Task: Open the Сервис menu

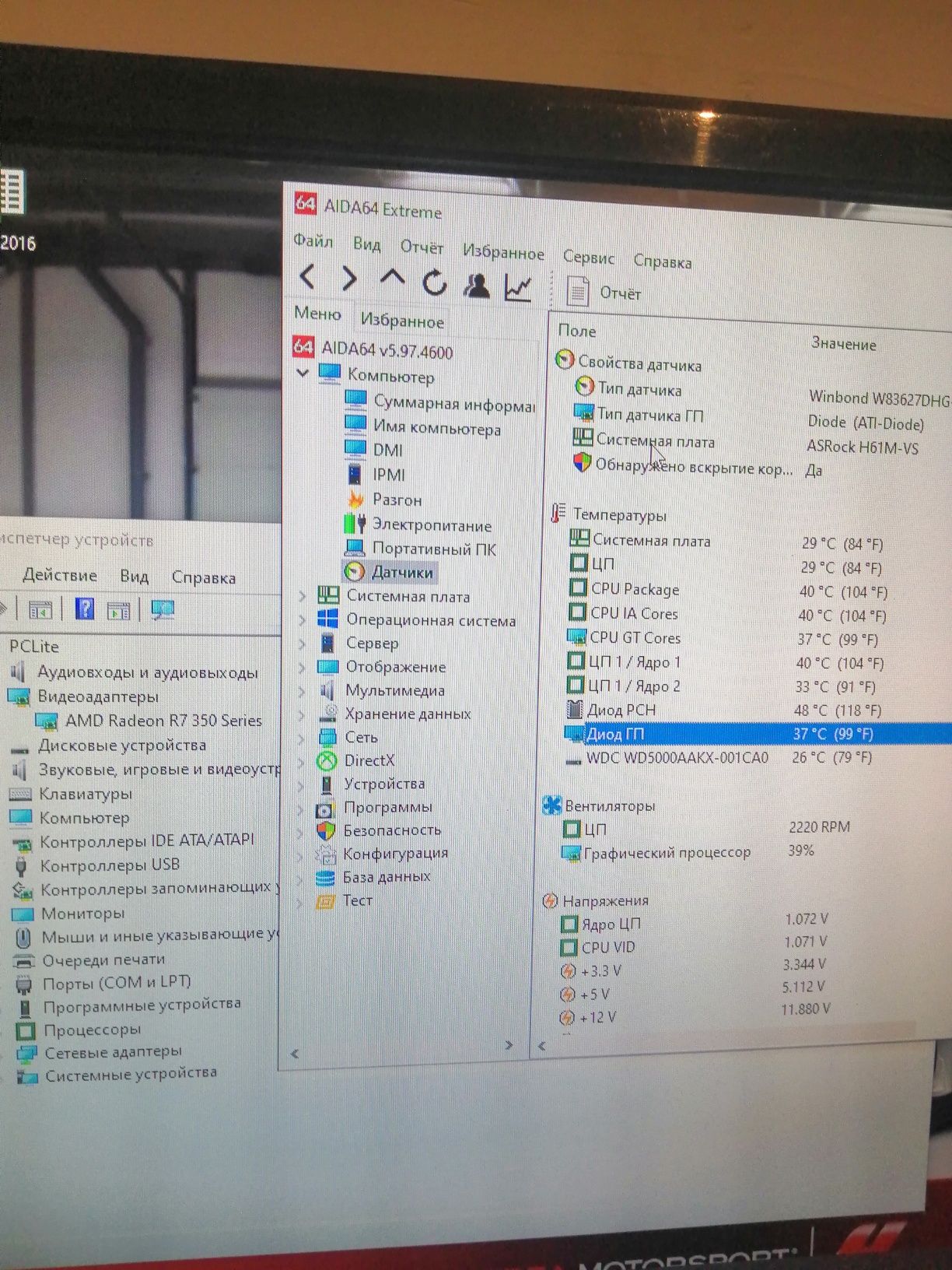Action: [589, 258]
